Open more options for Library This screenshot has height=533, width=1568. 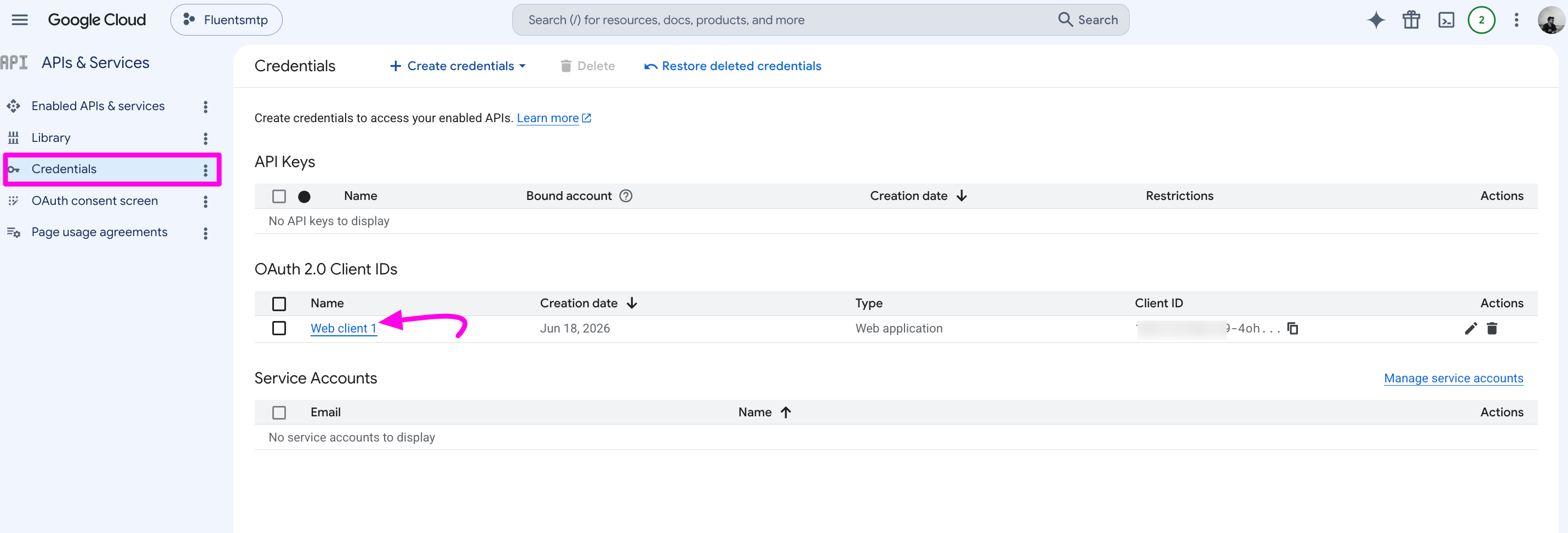206,138
